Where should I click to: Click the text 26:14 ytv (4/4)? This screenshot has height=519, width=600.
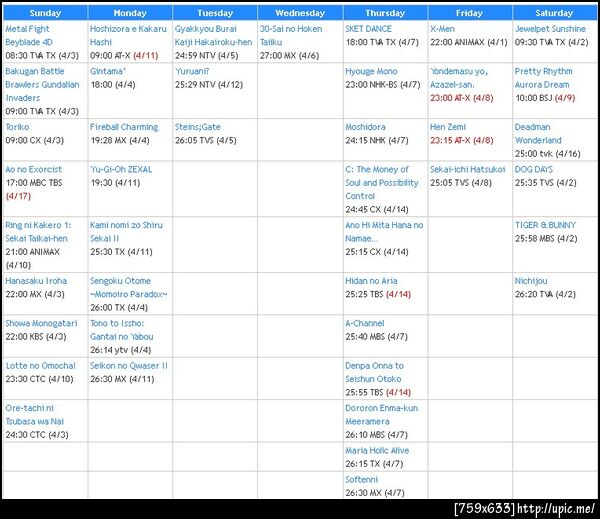coord(121,350)
